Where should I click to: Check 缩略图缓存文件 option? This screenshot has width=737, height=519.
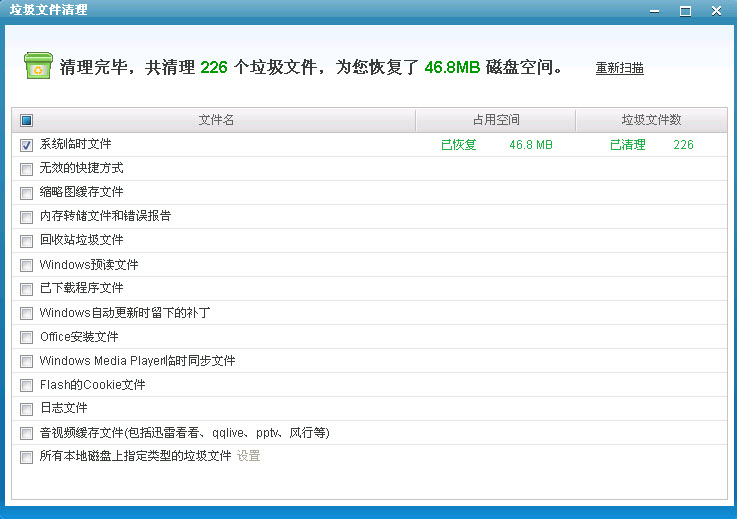(x=26, y=193)
